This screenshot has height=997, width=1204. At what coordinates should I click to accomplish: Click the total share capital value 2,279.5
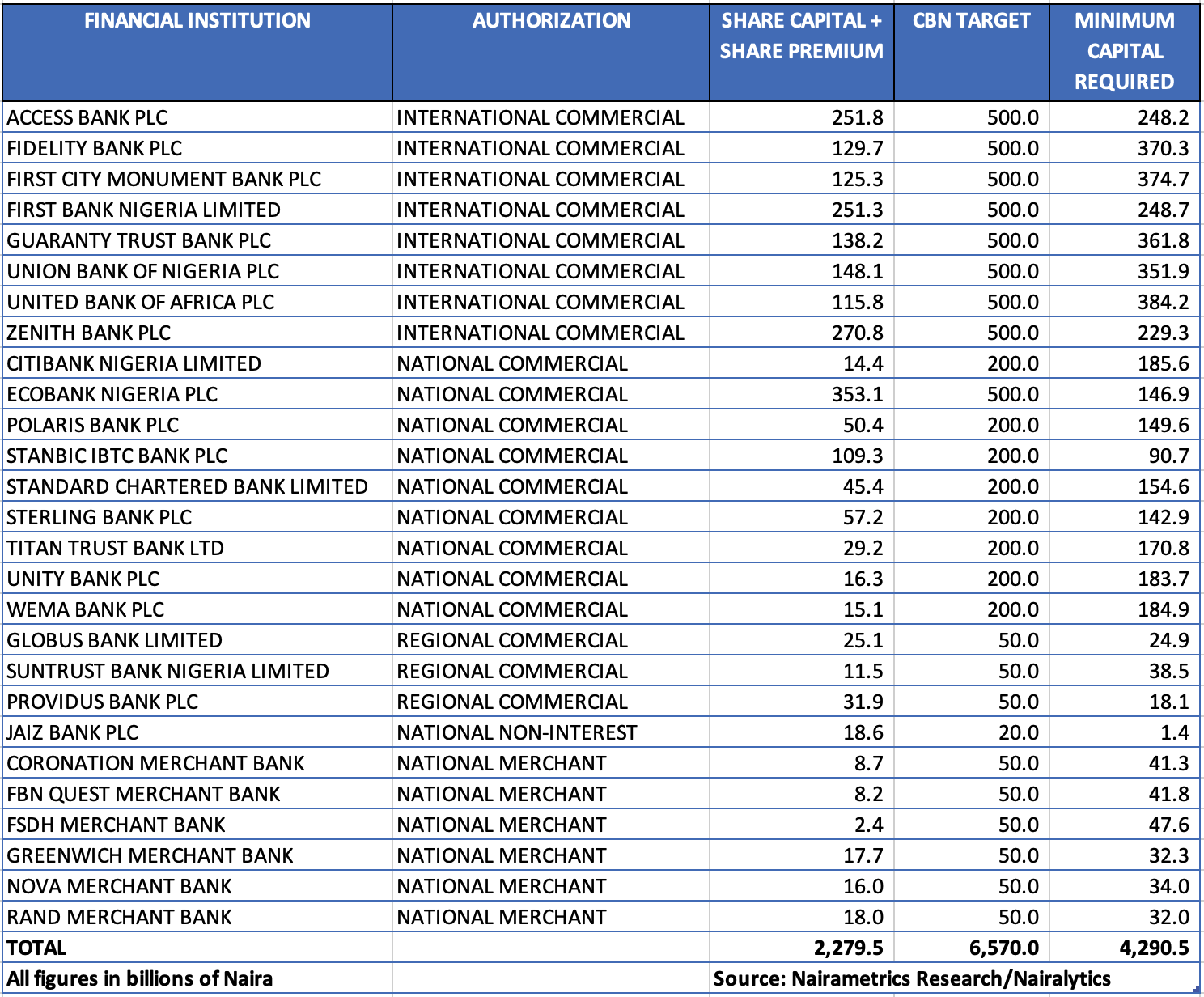click(x=848, y=948)
